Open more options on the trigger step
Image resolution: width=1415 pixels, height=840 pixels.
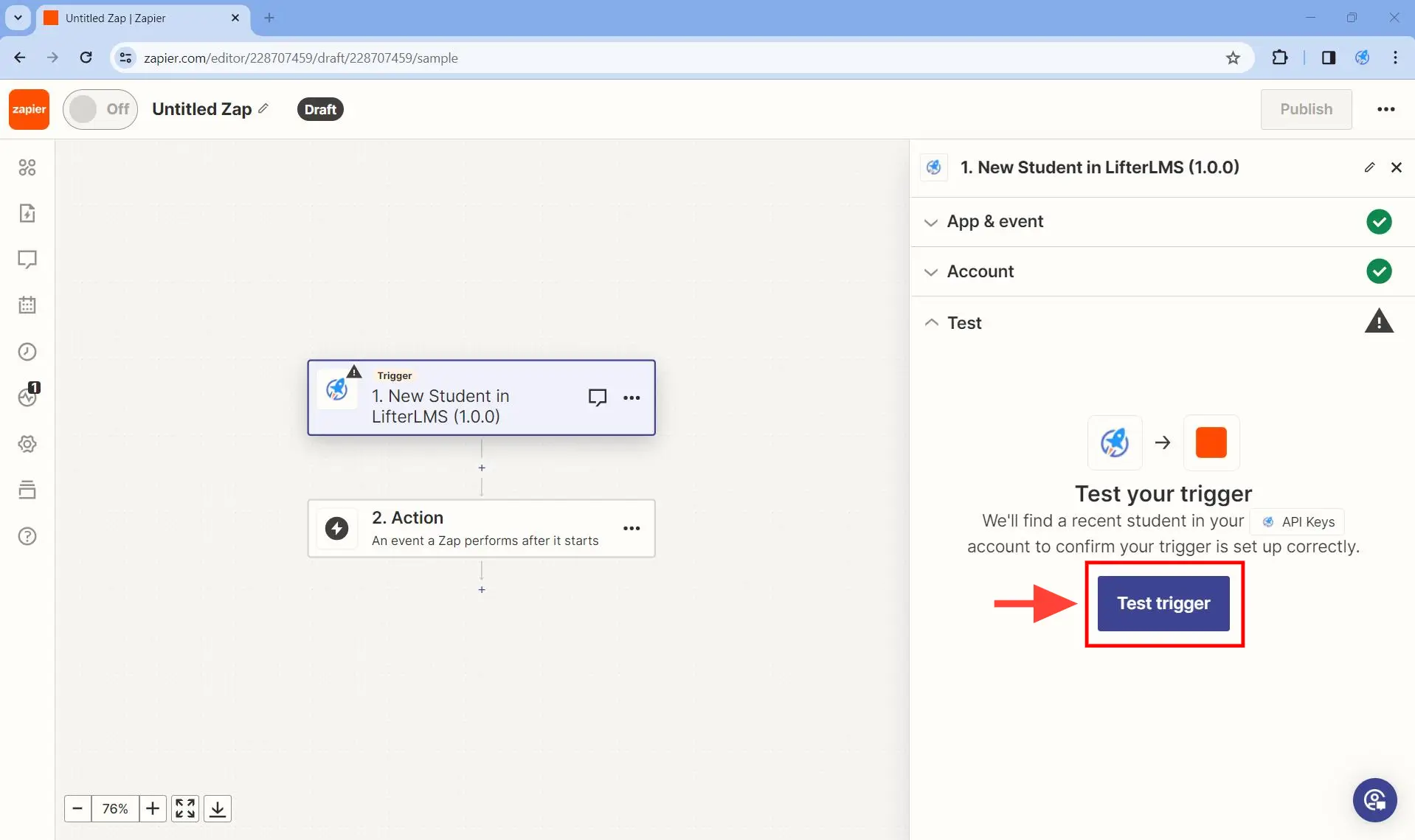coord(633,398)
